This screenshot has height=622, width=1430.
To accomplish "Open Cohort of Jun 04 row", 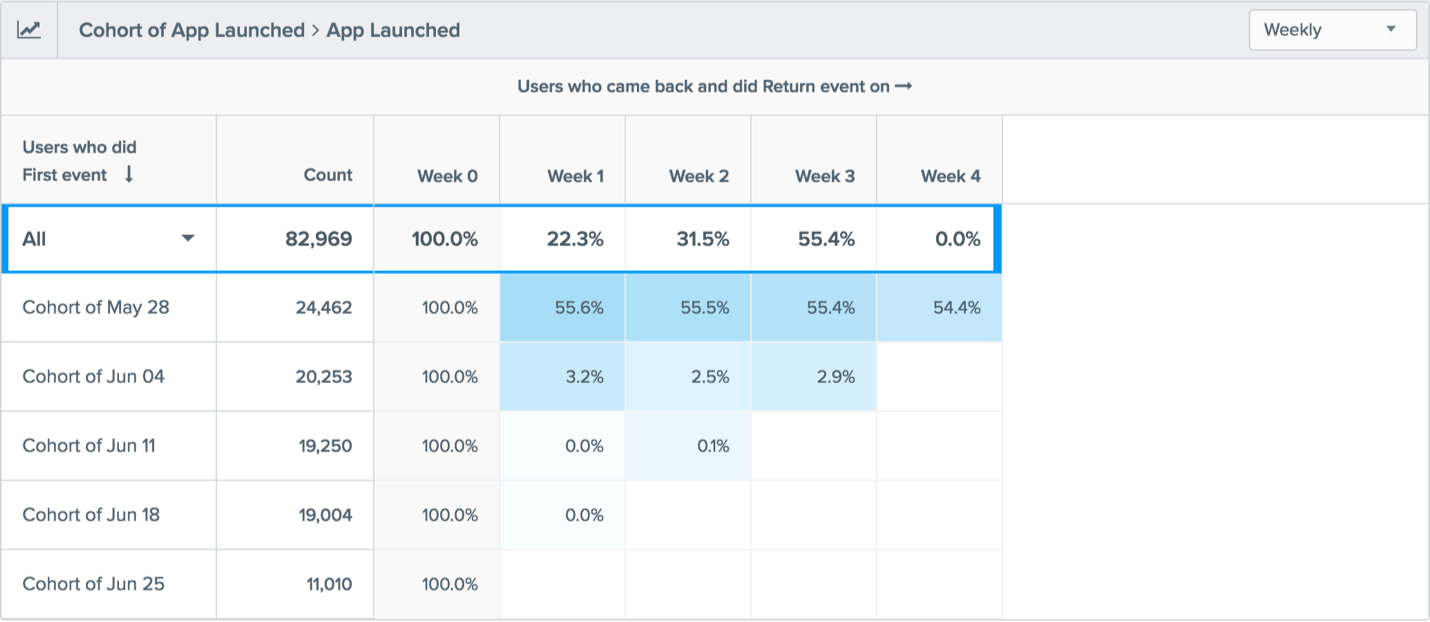I will [94, 376].
